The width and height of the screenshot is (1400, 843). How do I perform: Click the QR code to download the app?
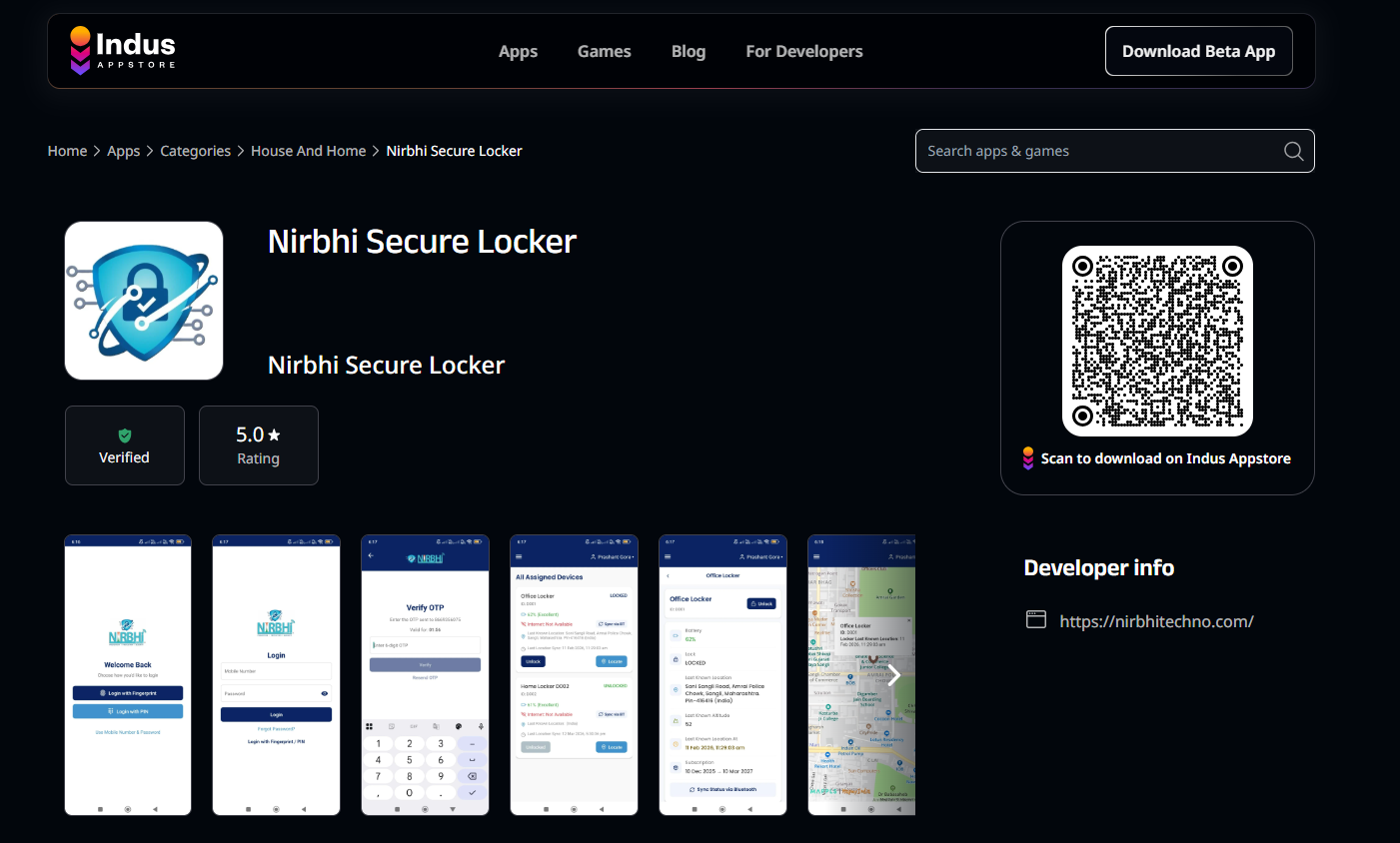coord(1157,341)
